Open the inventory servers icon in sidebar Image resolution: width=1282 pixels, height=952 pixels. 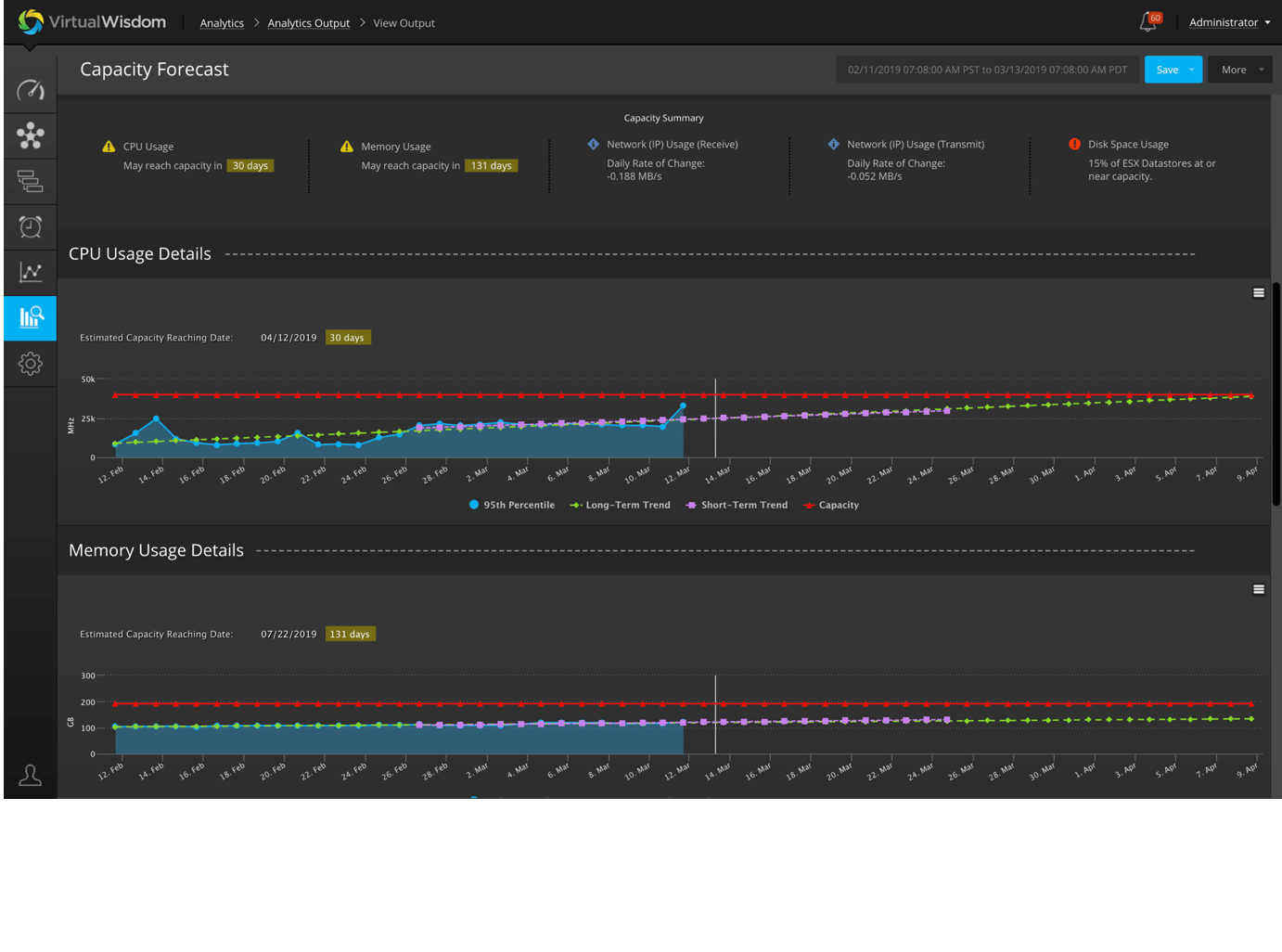pos(30,181)
